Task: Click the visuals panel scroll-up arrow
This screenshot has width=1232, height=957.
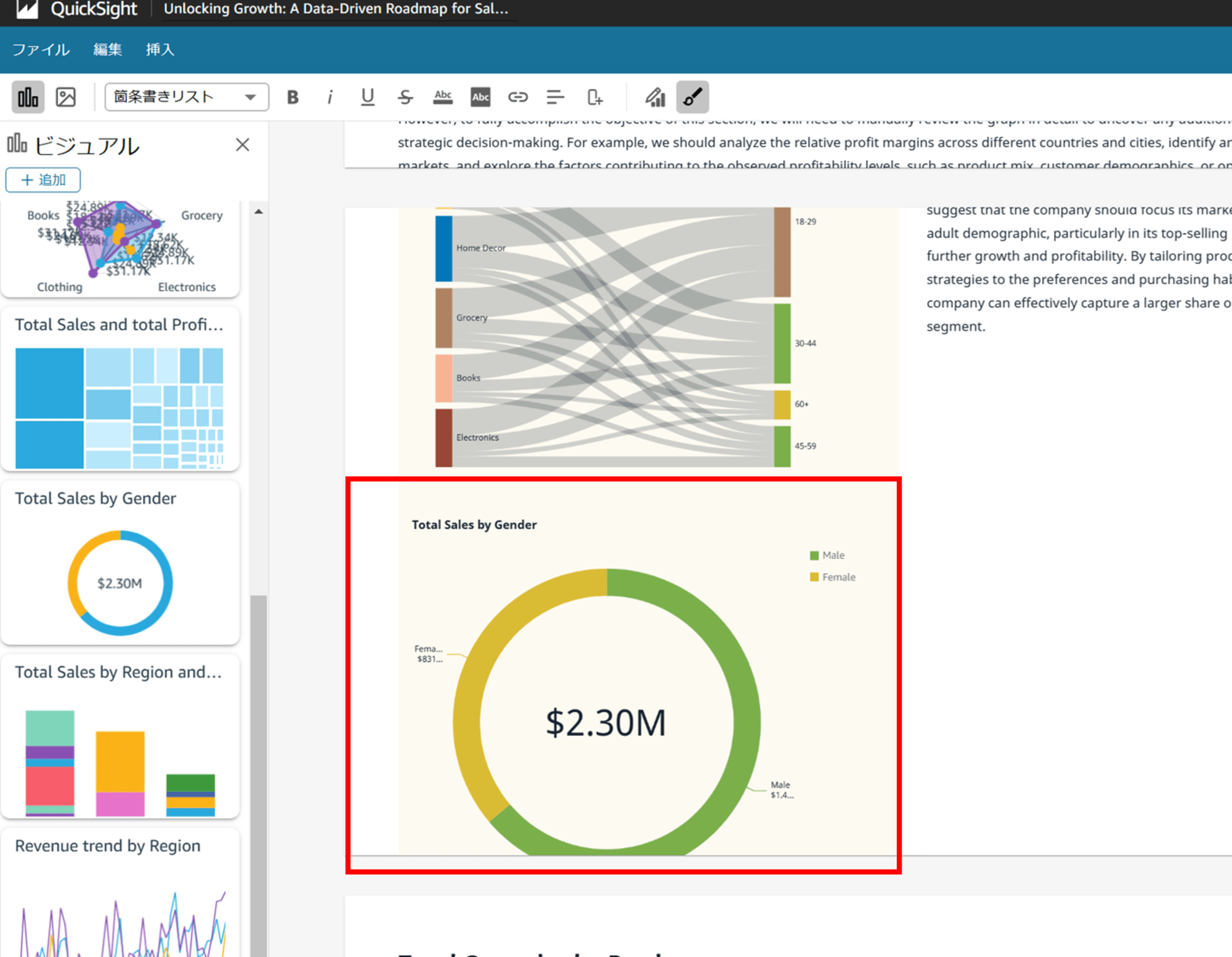Action: (259, 212)
